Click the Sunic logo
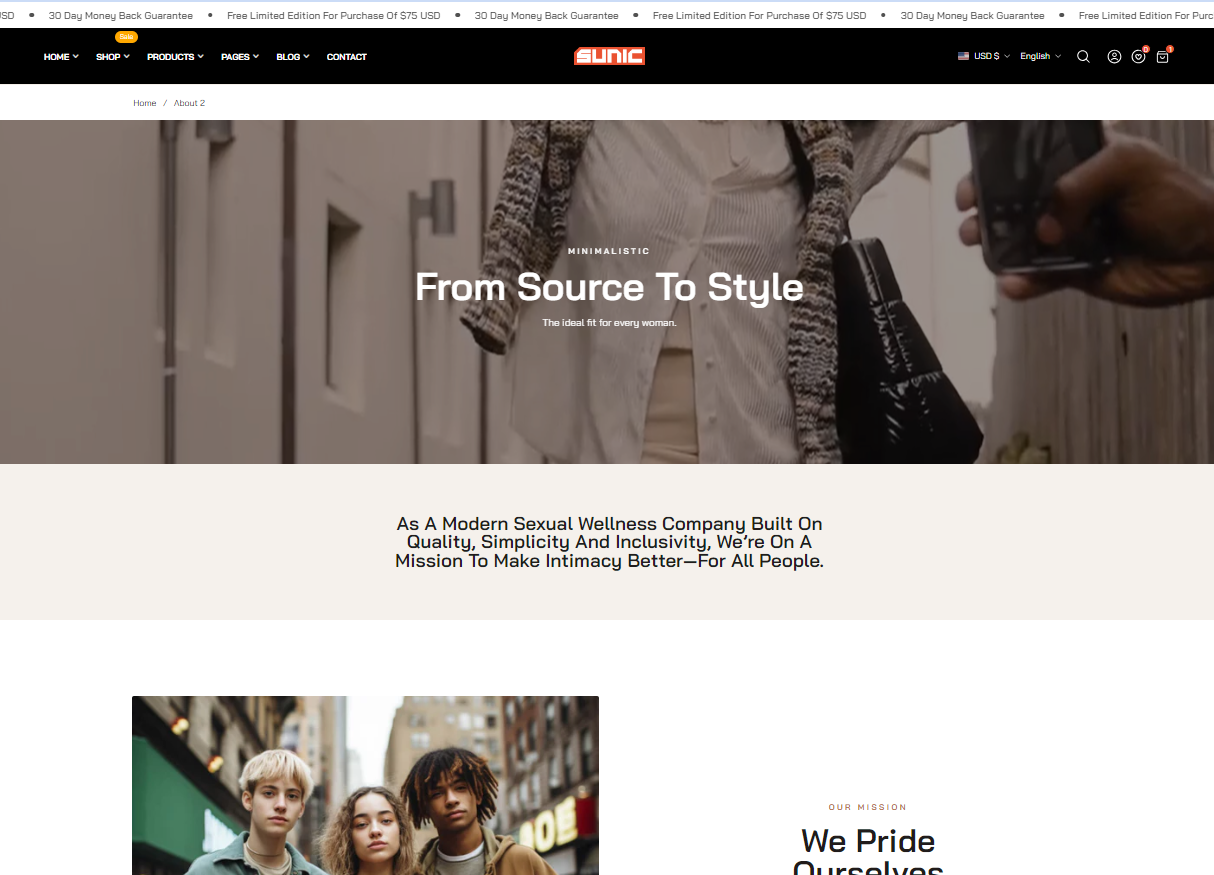The width and height of the screenshot is (1214, 875). [x=609, y=56]
